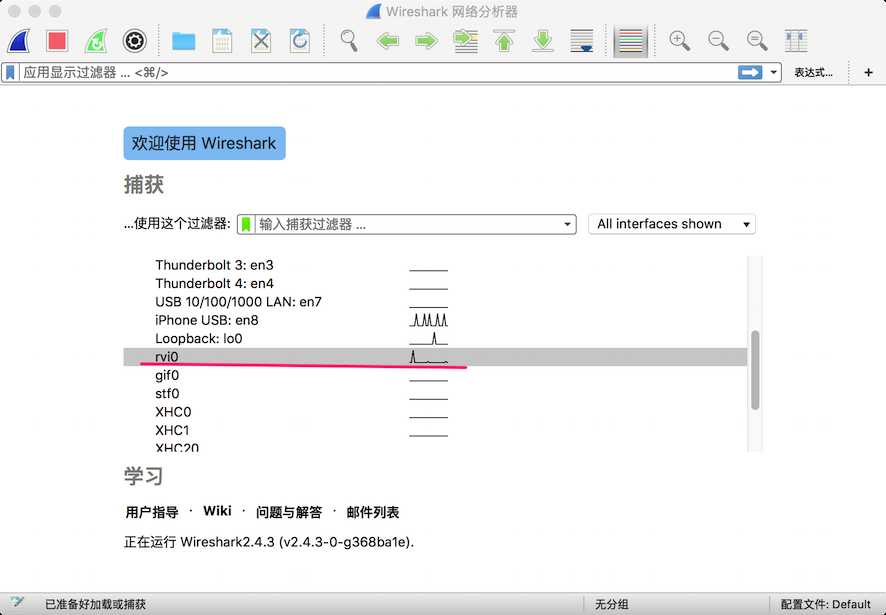Viewport: 886px width, 615px height.
Task: Toggle packet colorization rules icon
Action: click(x=631, y=41)
